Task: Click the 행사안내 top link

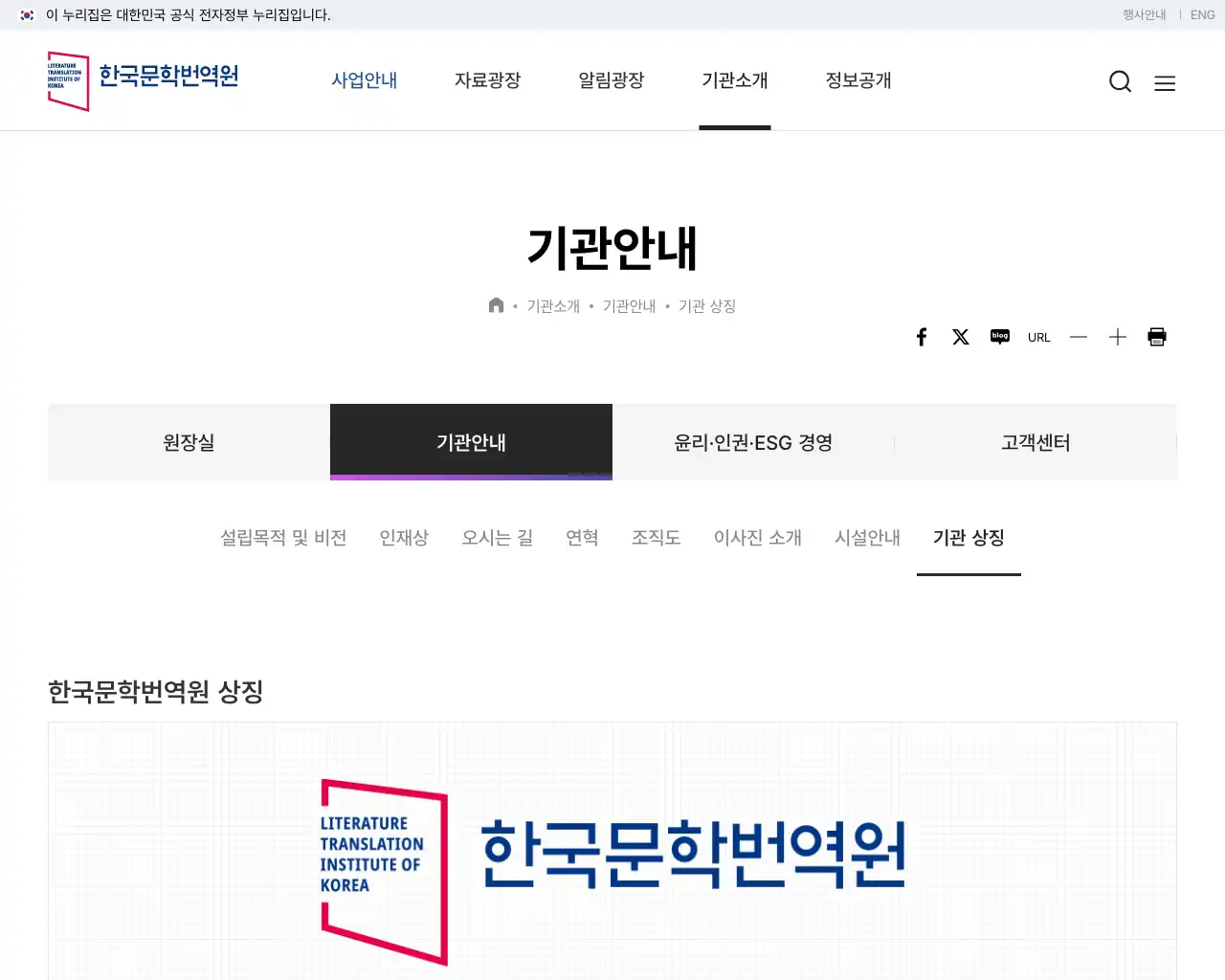Action: click(x=1145, y=15)
